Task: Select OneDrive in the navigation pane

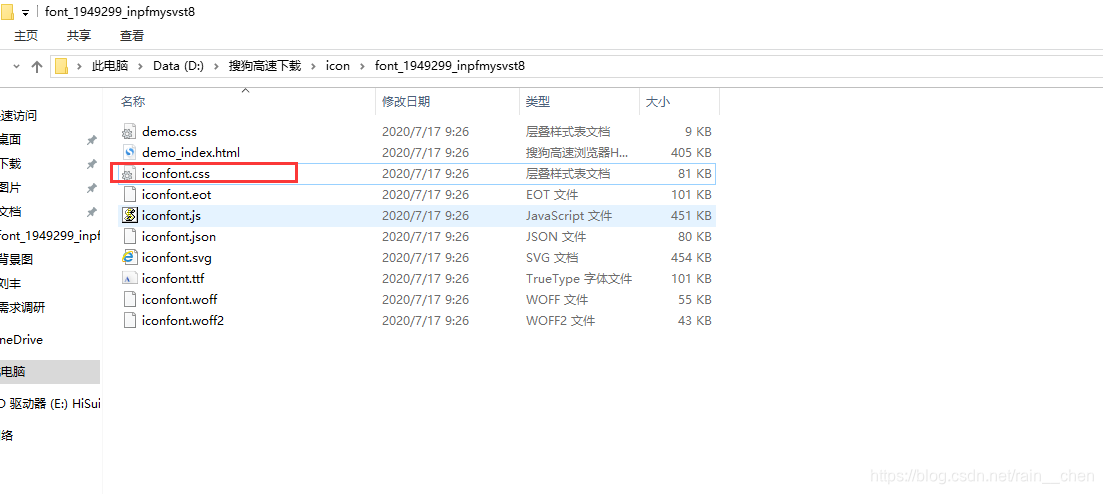Action: click(21, 340)
